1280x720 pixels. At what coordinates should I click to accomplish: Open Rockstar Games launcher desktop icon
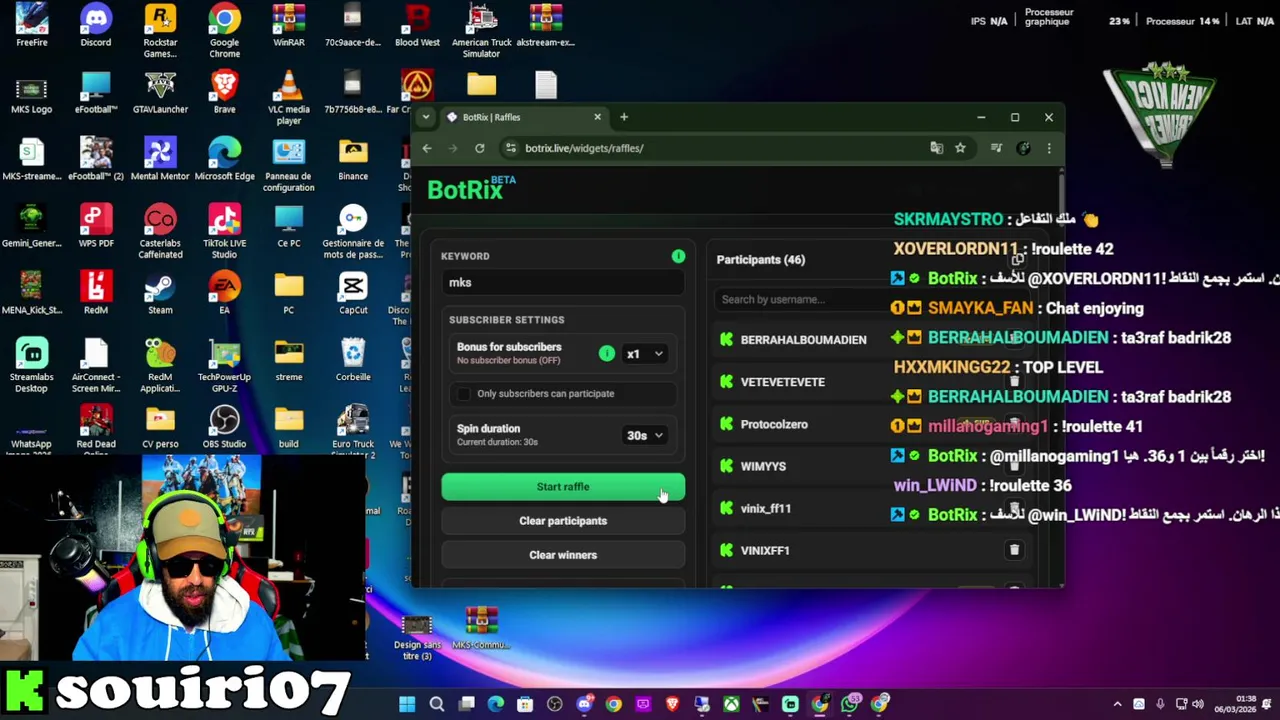pos(160,30)
